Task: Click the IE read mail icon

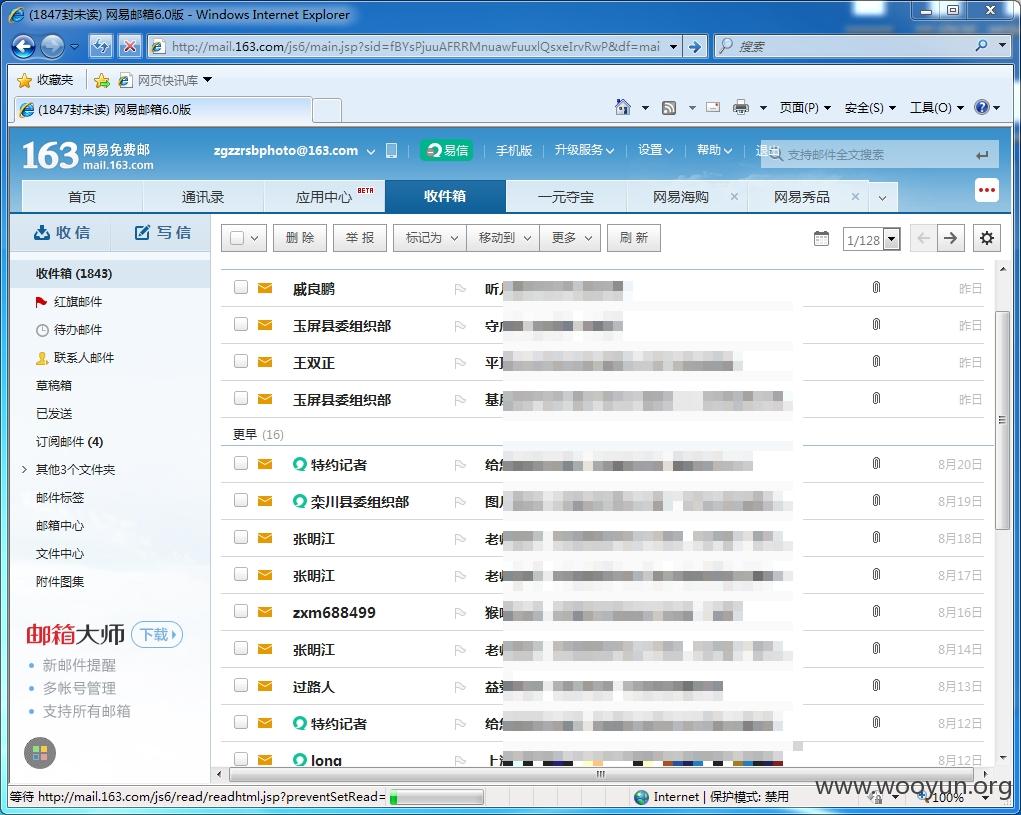Action: click(x=714, y=107)
